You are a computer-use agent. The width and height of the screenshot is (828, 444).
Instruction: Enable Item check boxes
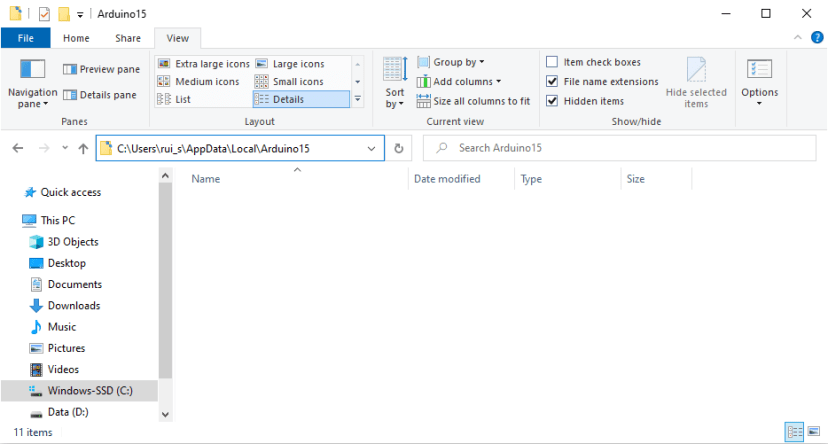(552, 62)
